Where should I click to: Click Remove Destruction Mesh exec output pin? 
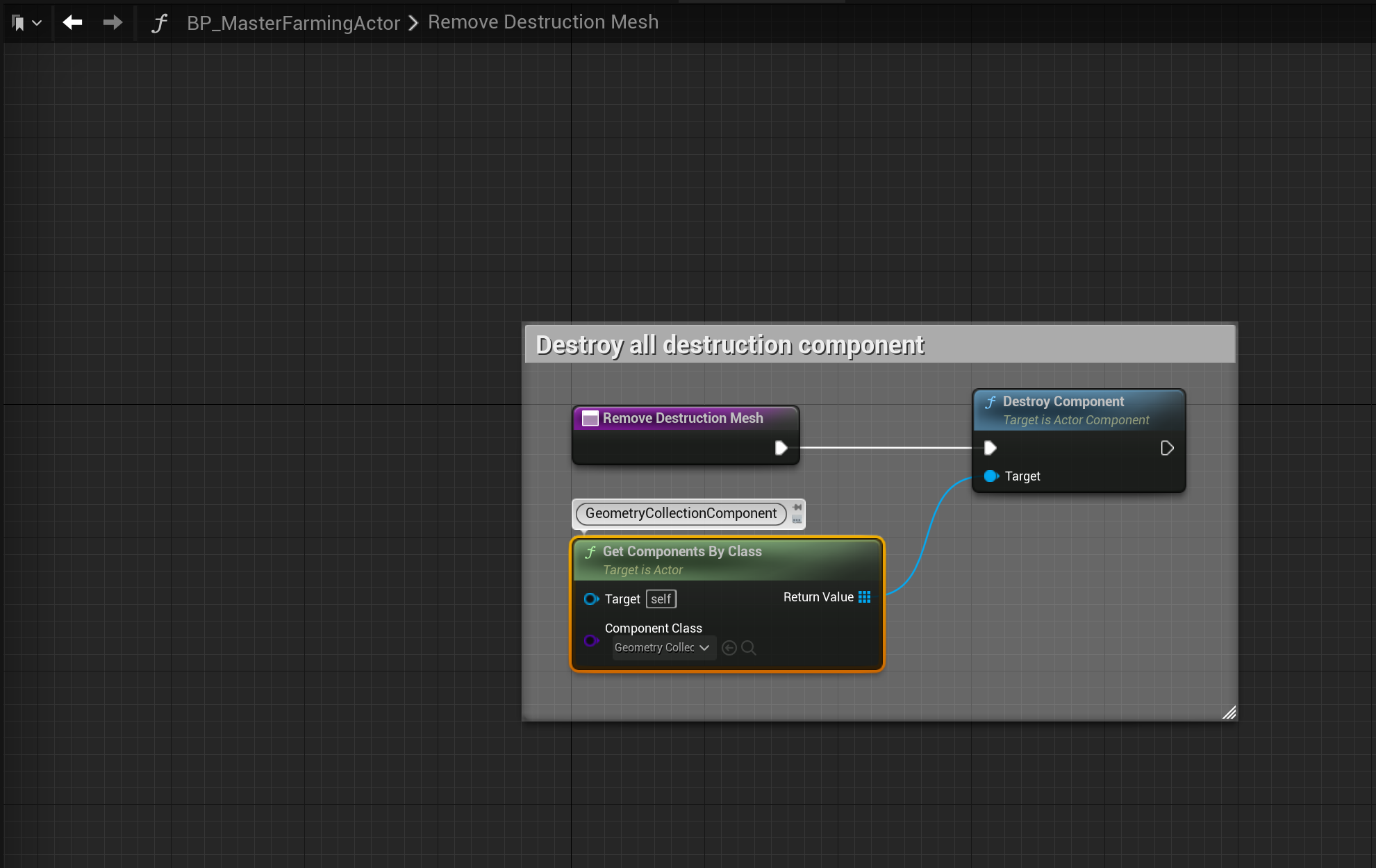coord(781,448)
